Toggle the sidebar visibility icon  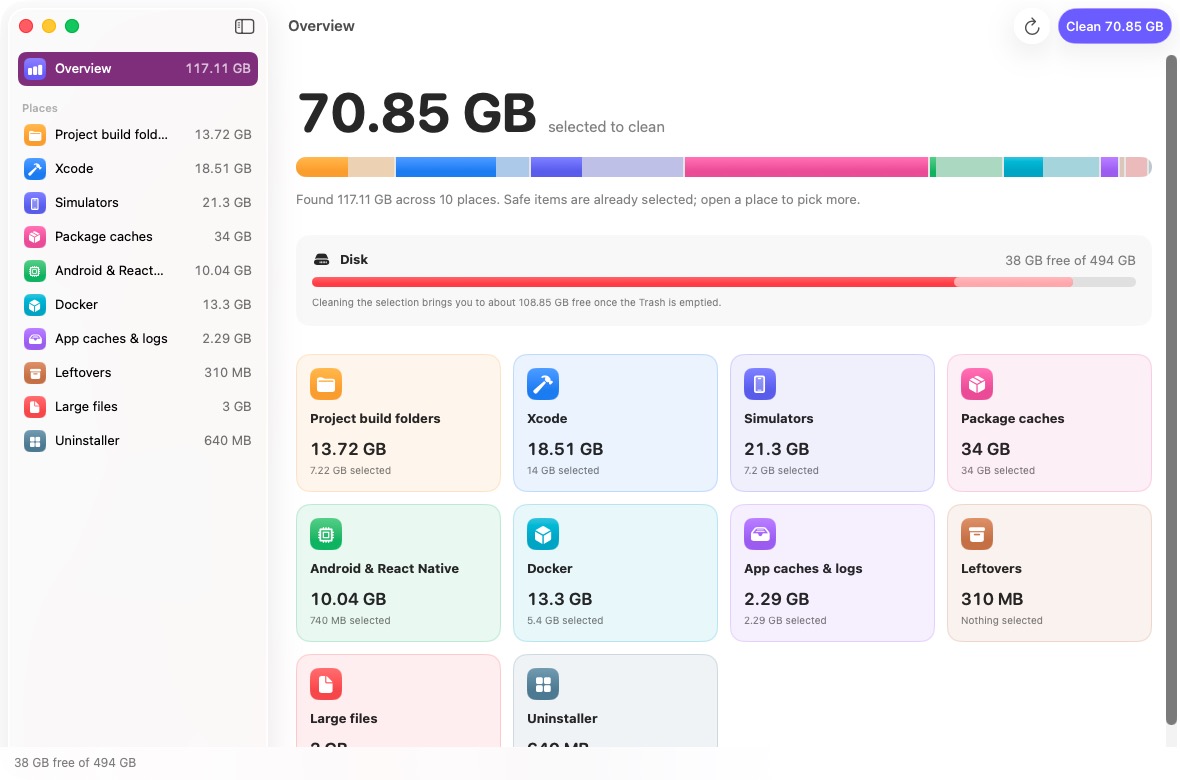coord(245,26)
